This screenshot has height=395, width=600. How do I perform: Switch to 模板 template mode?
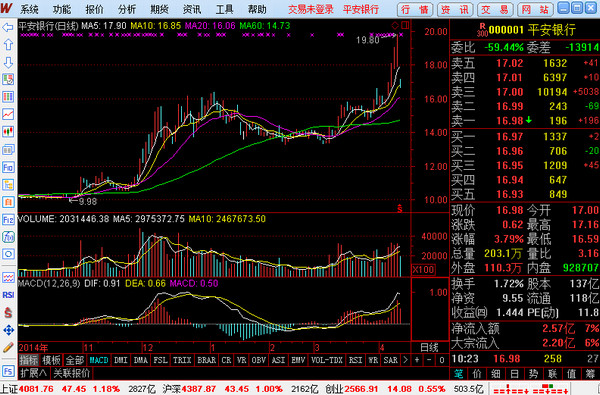tap(51, 360)
